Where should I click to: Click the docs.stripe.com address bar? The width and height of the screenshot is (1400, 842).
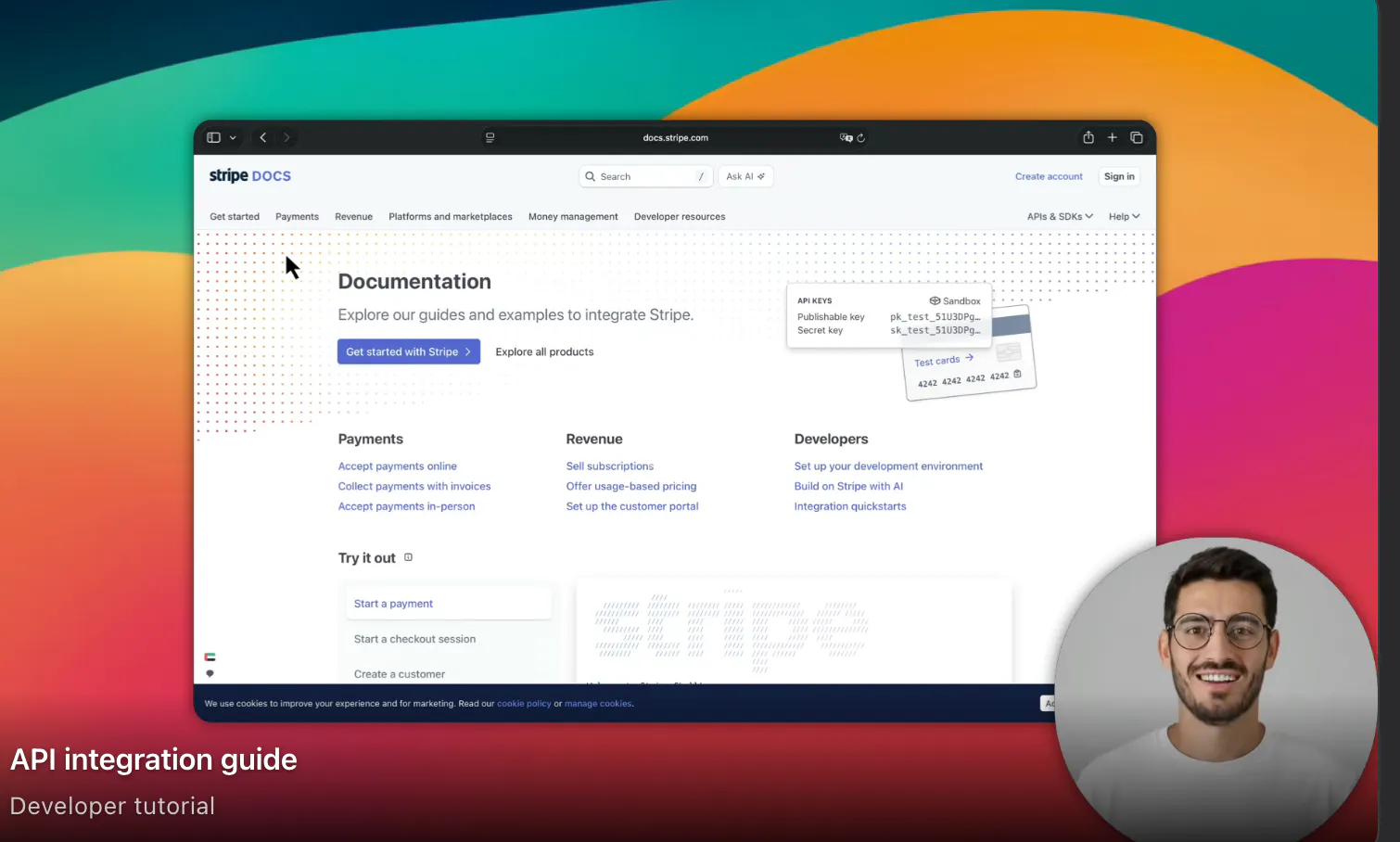tap(675, 137)
